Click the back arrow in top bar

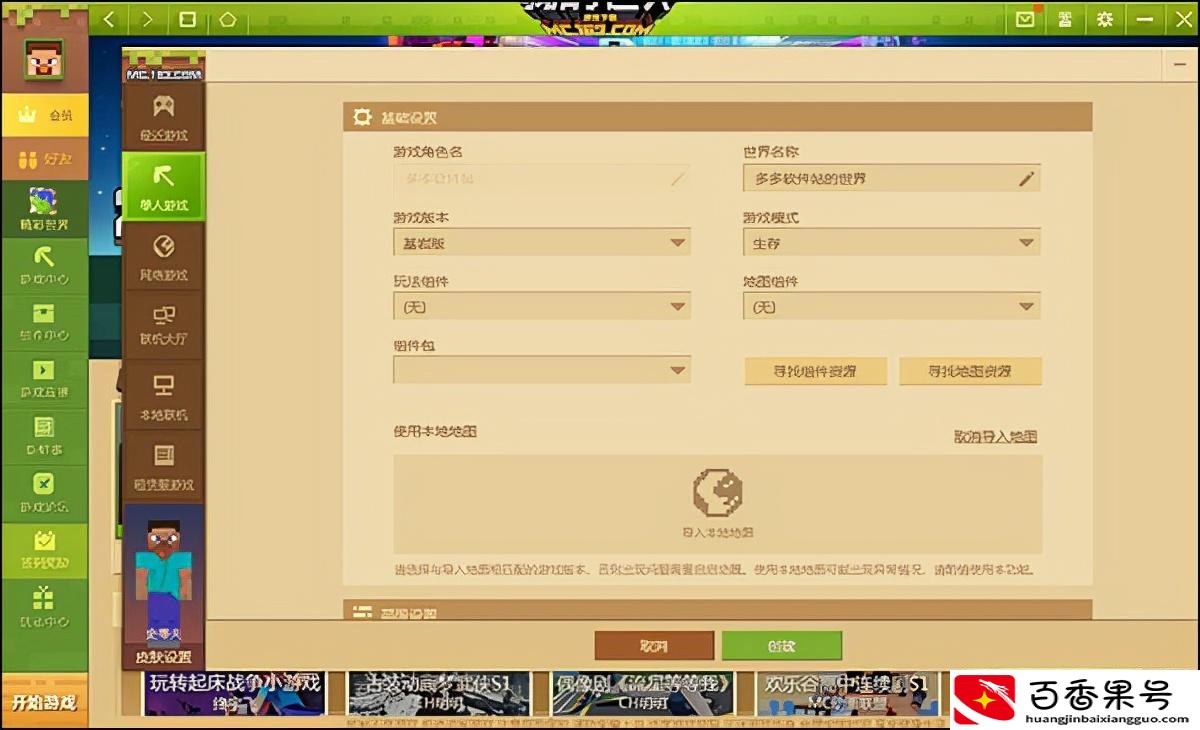coord(109,19)
